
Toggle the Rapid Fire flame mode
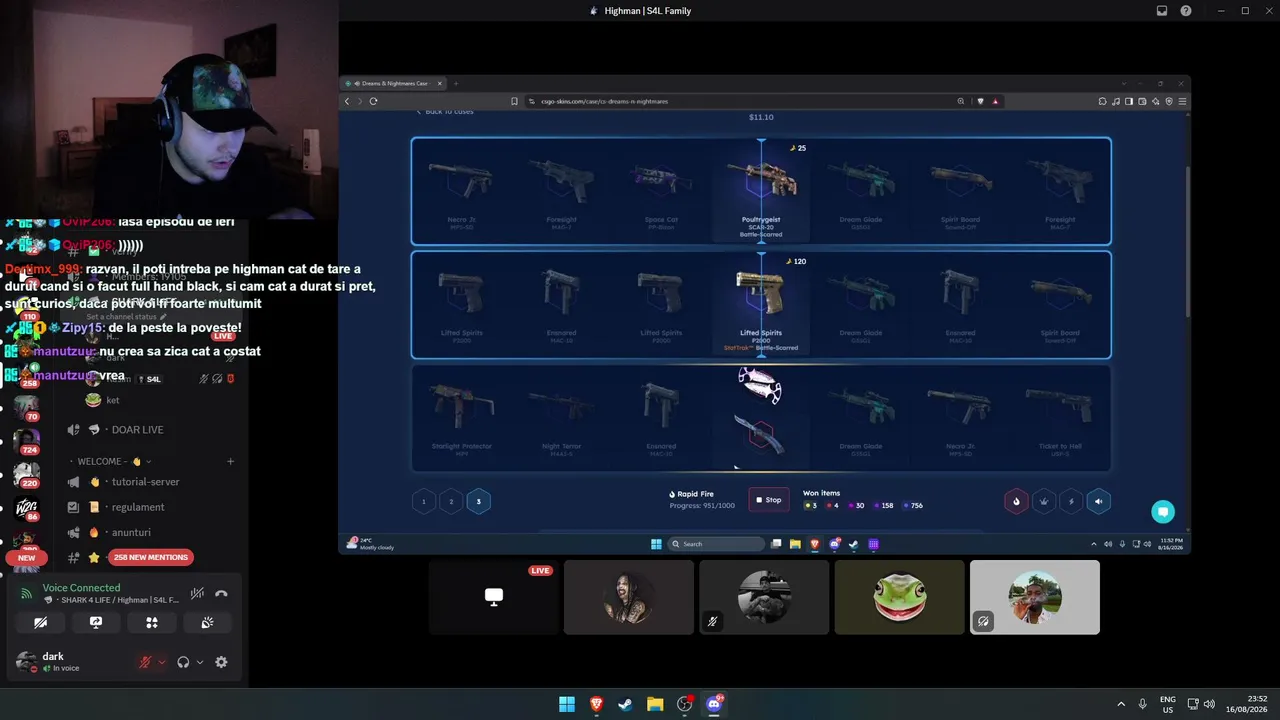[1016, 502]
